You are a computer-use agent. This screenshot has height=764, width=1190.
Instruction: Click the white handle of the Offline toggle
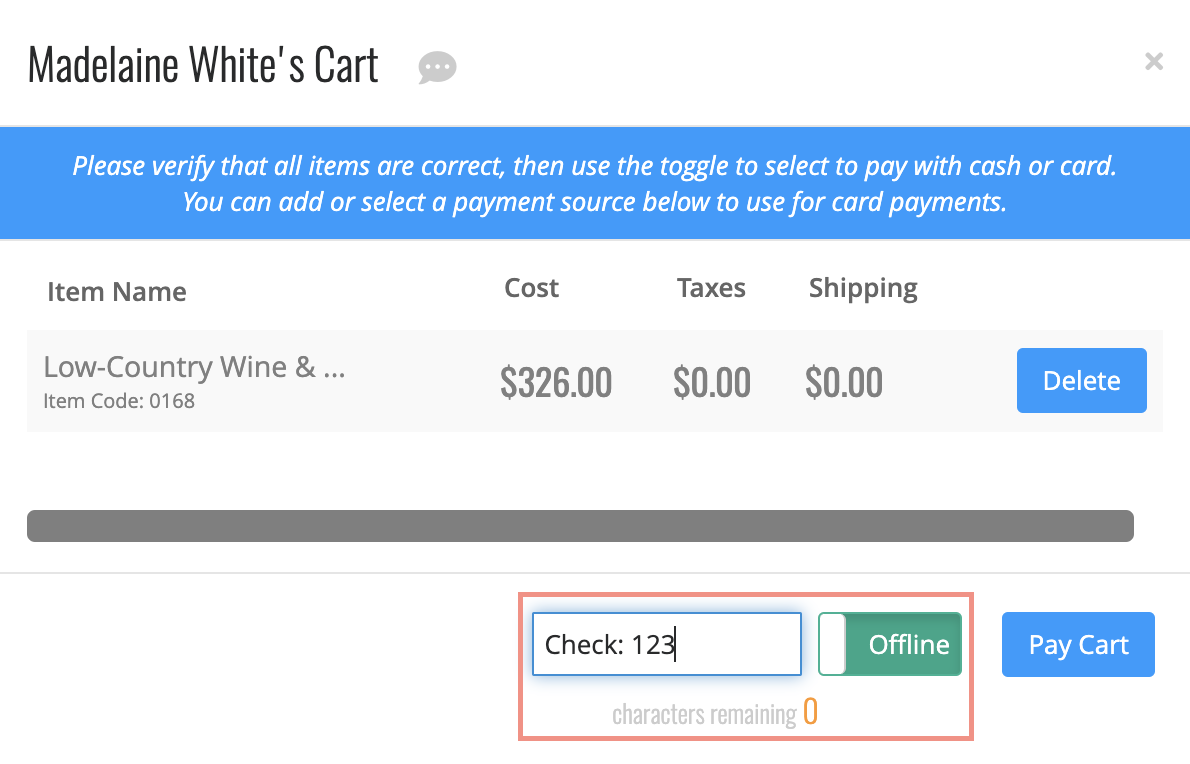833,644
